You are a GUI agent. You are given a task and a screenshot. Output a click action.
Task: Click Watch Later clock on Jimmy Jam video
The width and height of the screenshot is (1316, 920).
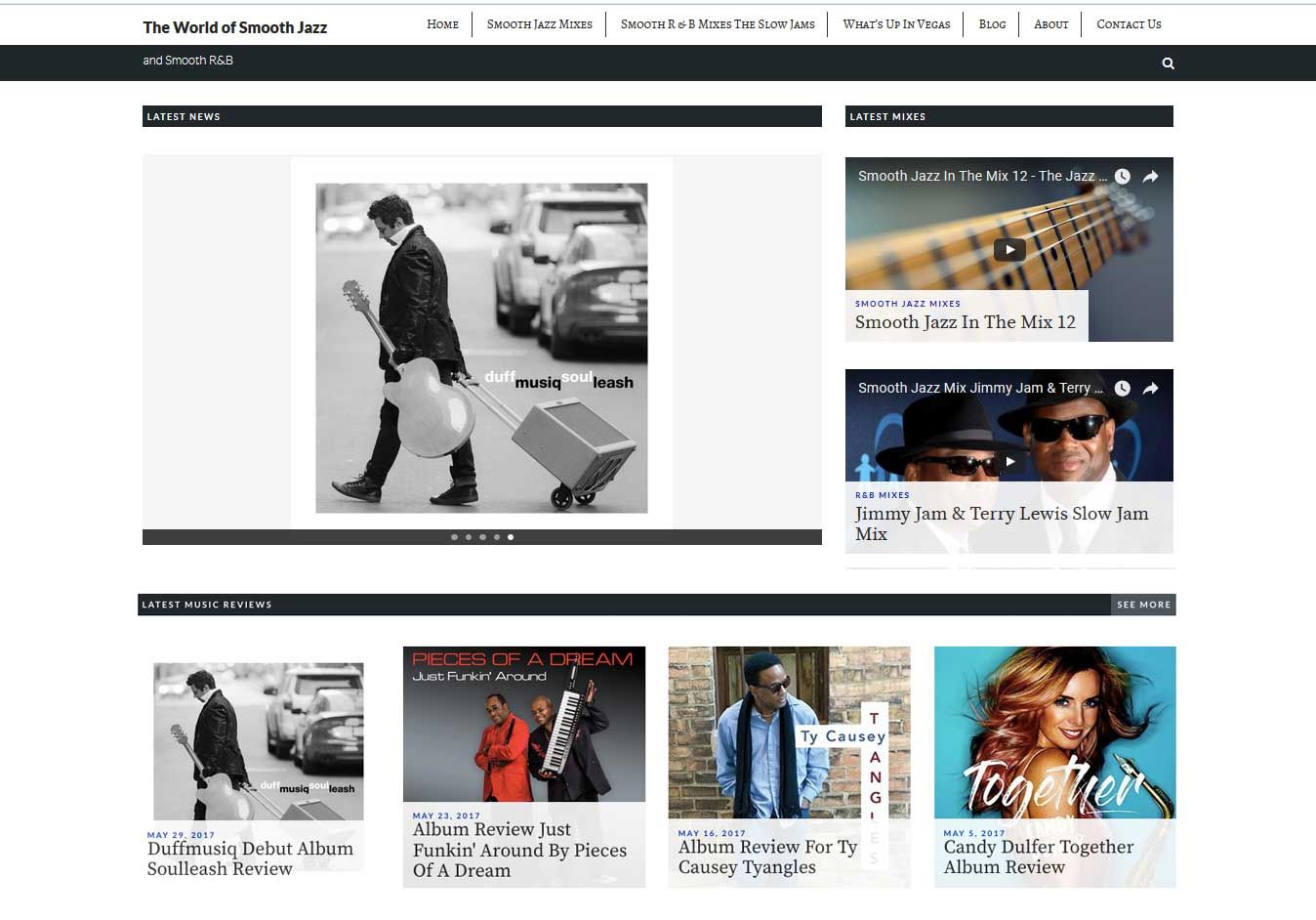click(1123, 389)
